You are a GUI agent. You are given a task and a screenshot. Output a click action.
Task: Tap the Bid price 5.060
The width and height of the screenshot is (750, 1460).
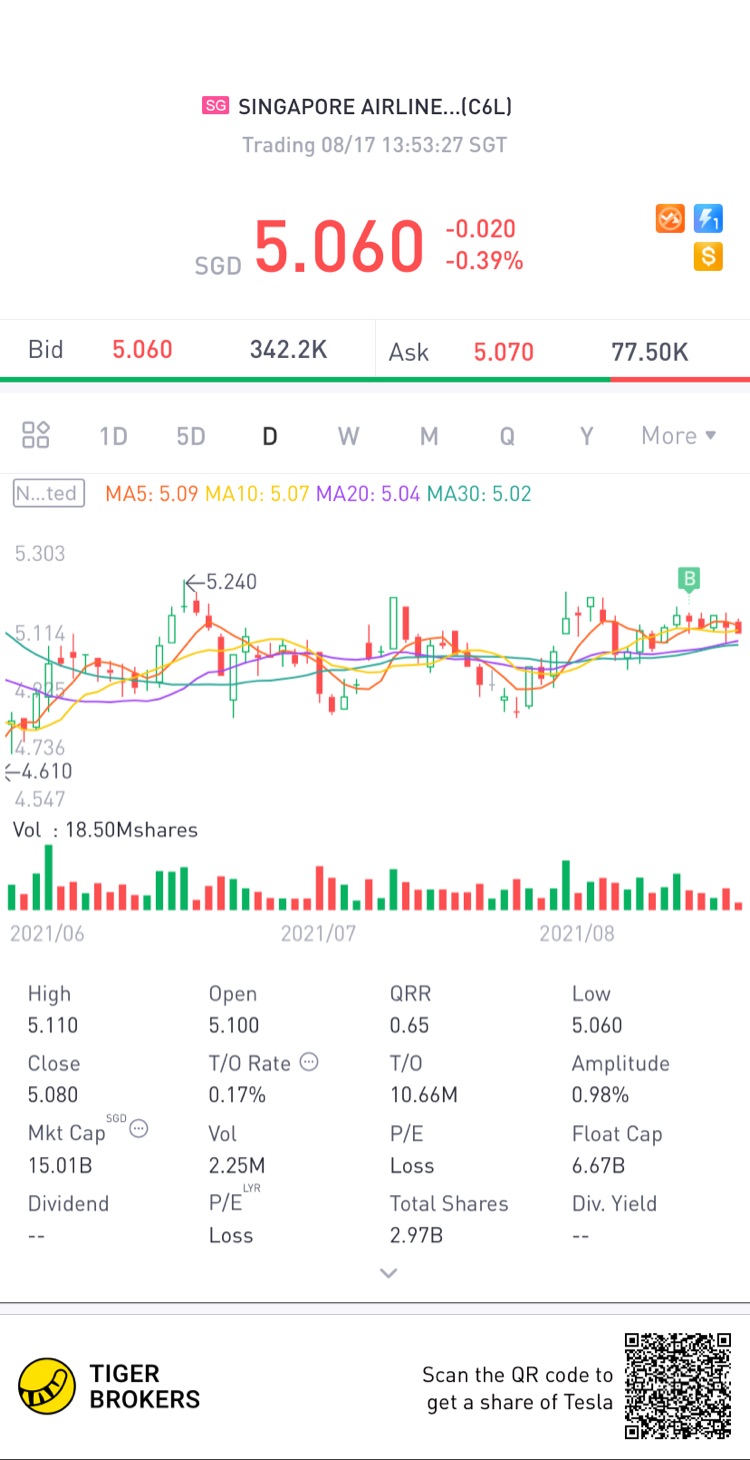(142, 350)
